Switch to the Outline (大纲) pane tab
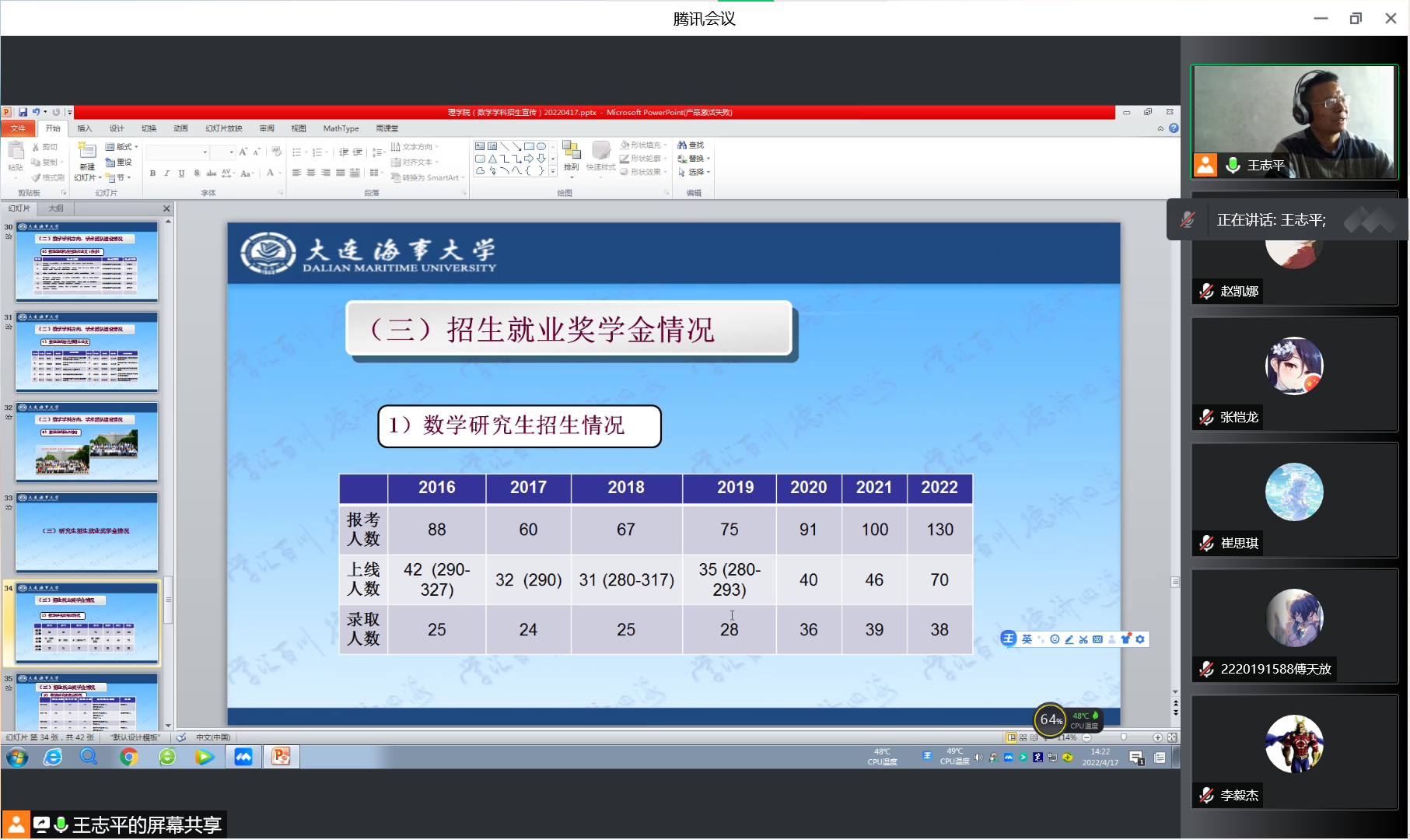The image size is (1410, 840). tap(56, 208)
